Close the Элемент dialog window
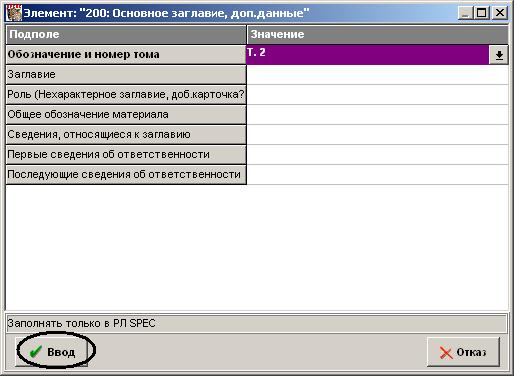The height and width of the screenshot is (376, 514). coord(500,13)
